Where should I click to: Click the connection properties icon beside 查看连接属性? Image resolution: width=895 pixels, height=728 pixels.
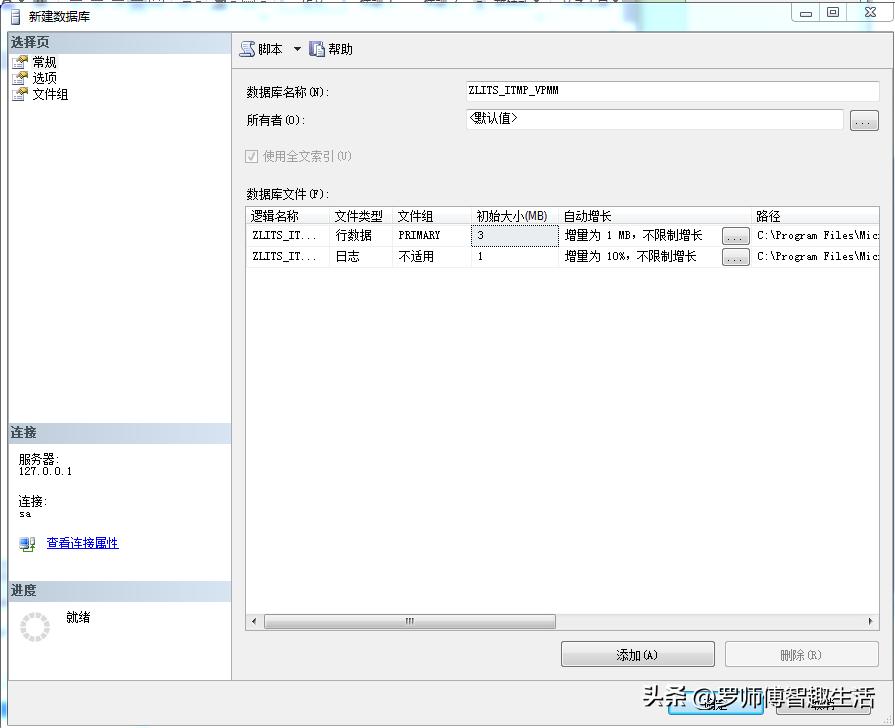point(25,543)
